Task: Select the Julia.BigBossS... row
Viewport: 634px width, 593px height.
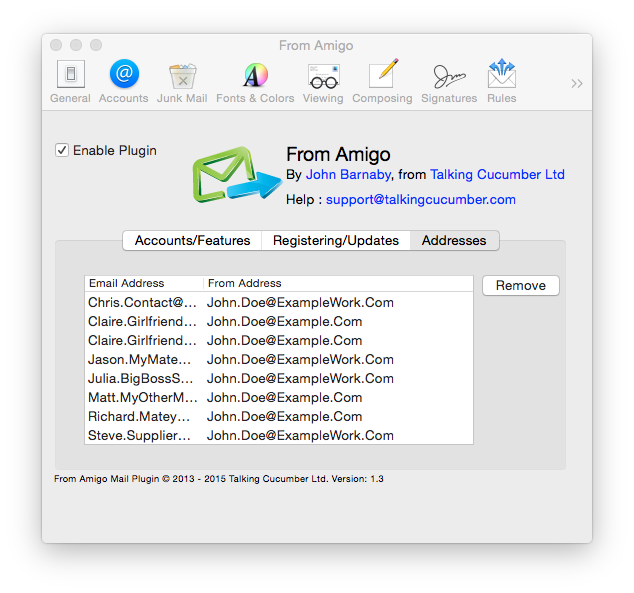Action: 279,378
